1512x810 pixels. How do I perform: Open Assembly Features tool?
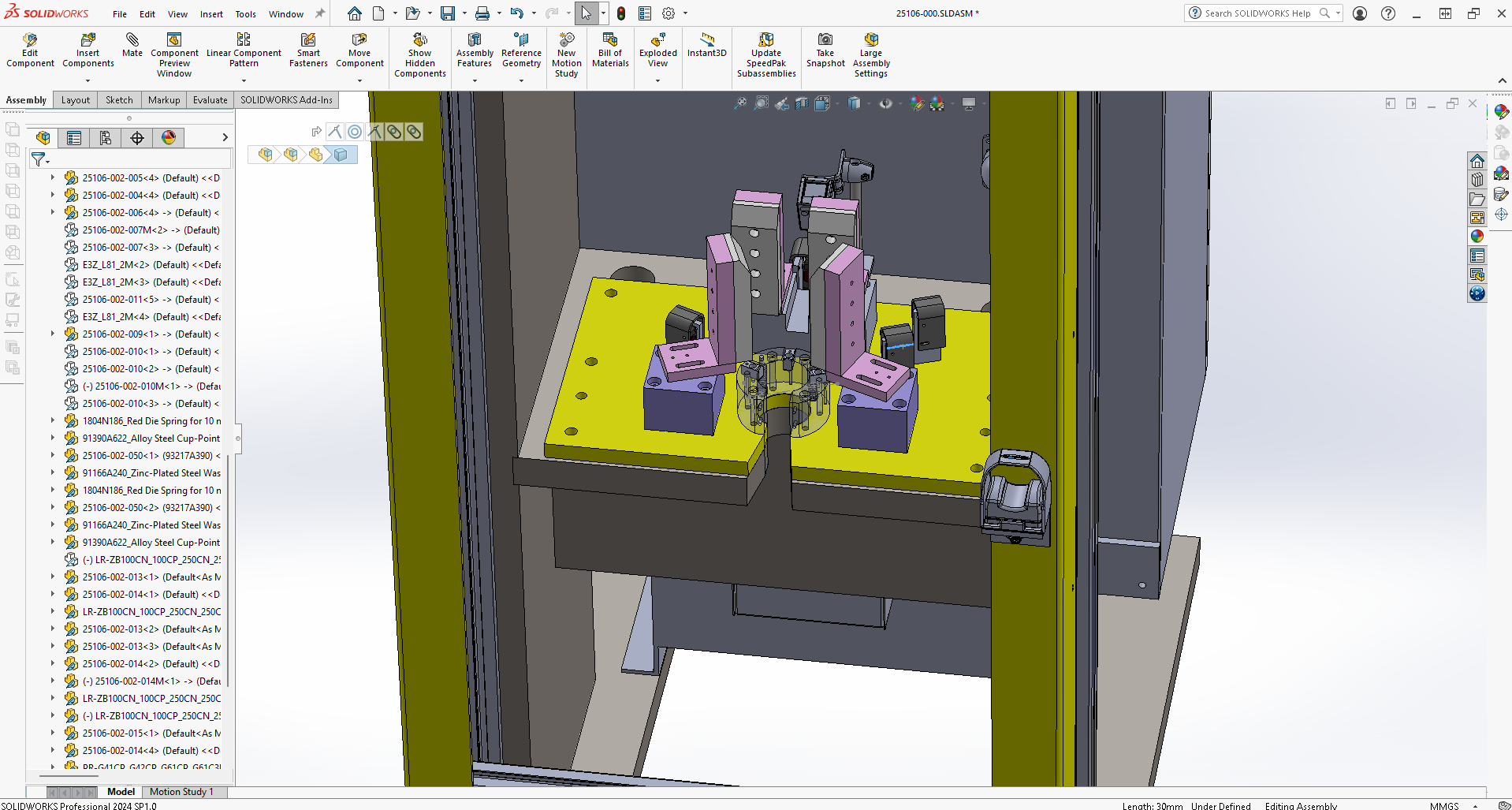click(x=475, y=50)
